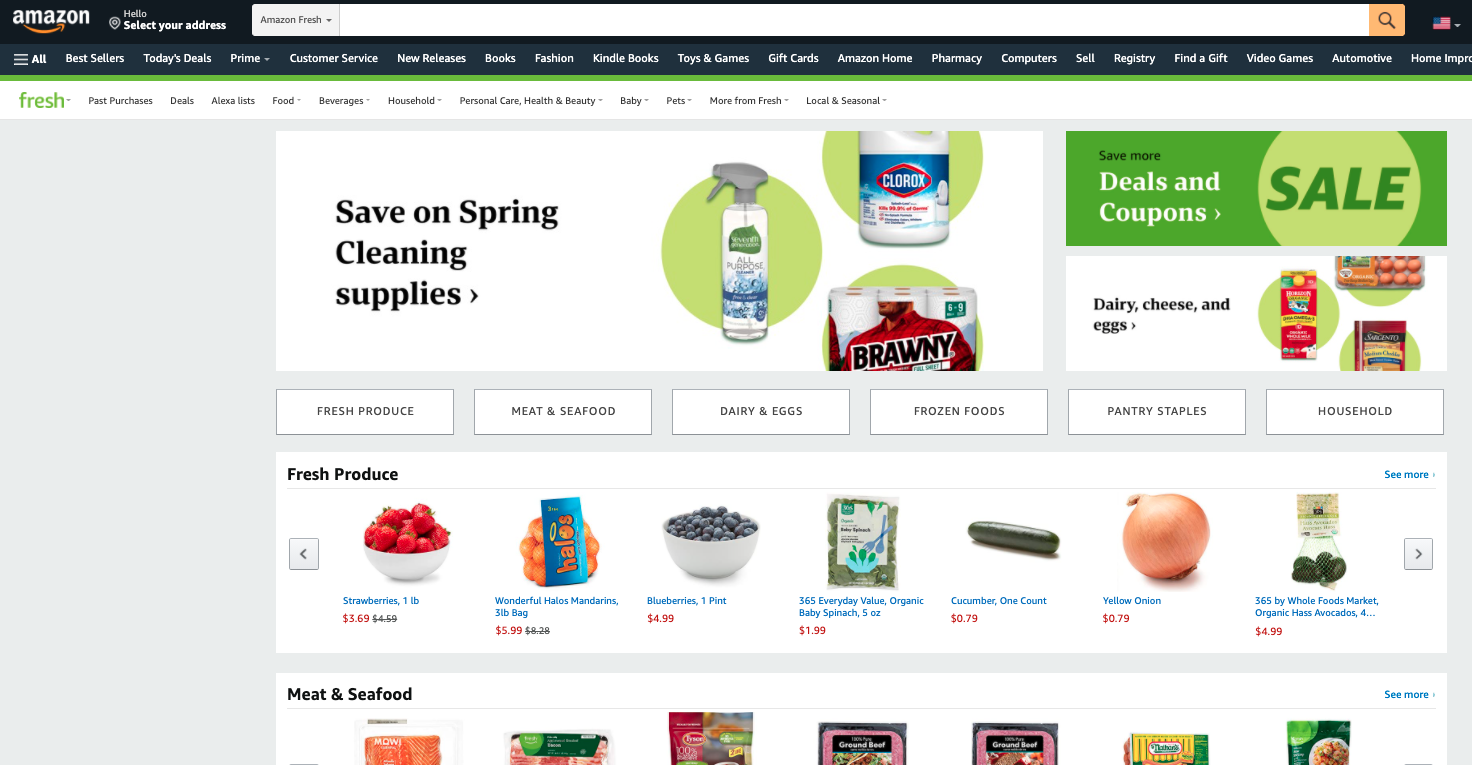Click the location pin address selector

pos(168,20)
